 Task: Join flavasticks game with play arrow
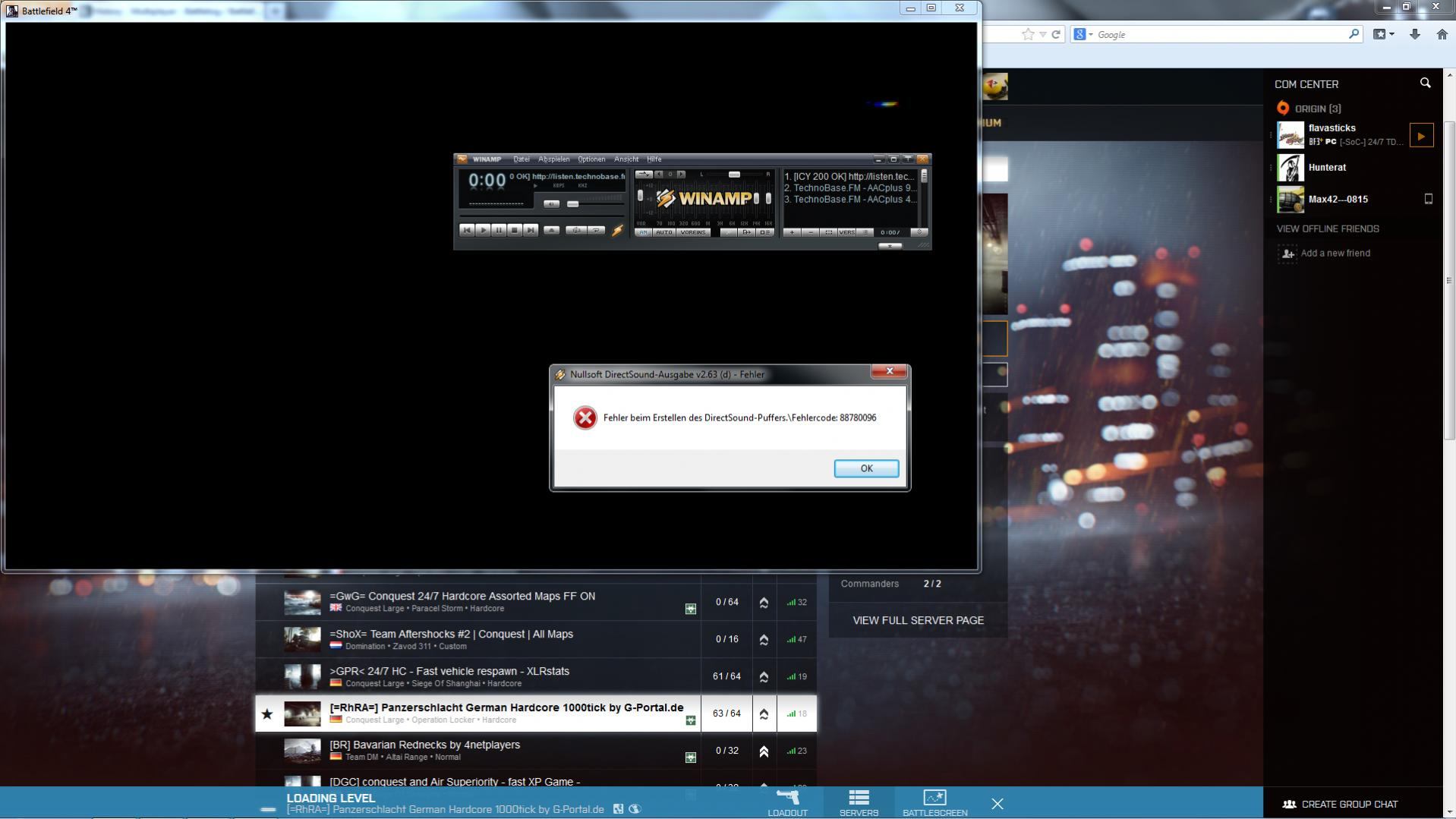(1421, 136)
